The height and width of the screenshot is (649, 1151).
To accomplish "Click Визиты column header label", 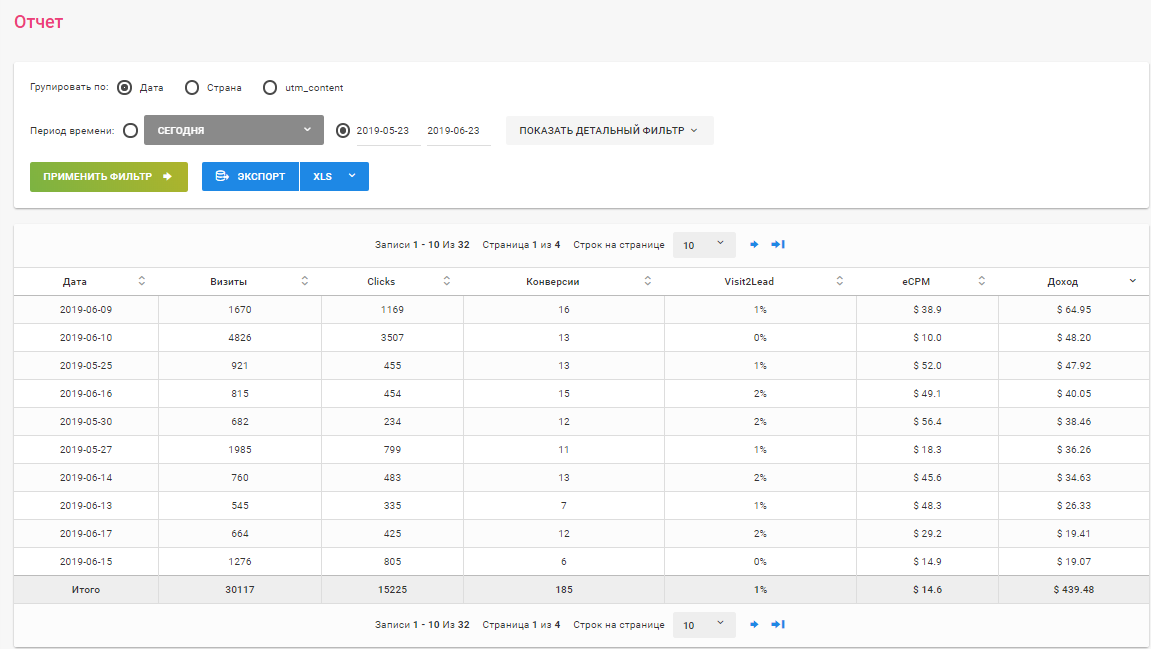I will click(x=228, y=282).
